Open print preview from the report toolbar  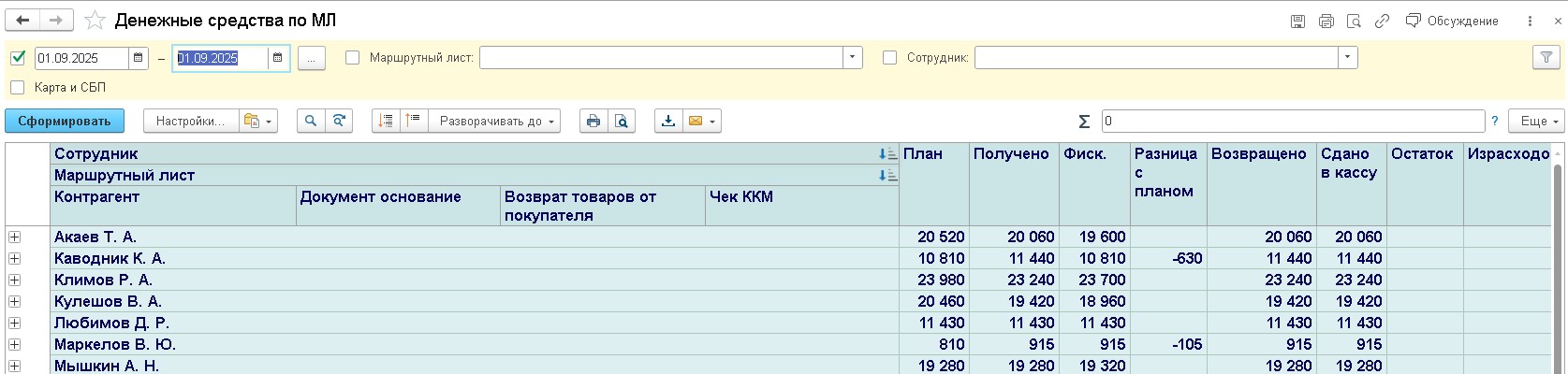coord(621,121)
